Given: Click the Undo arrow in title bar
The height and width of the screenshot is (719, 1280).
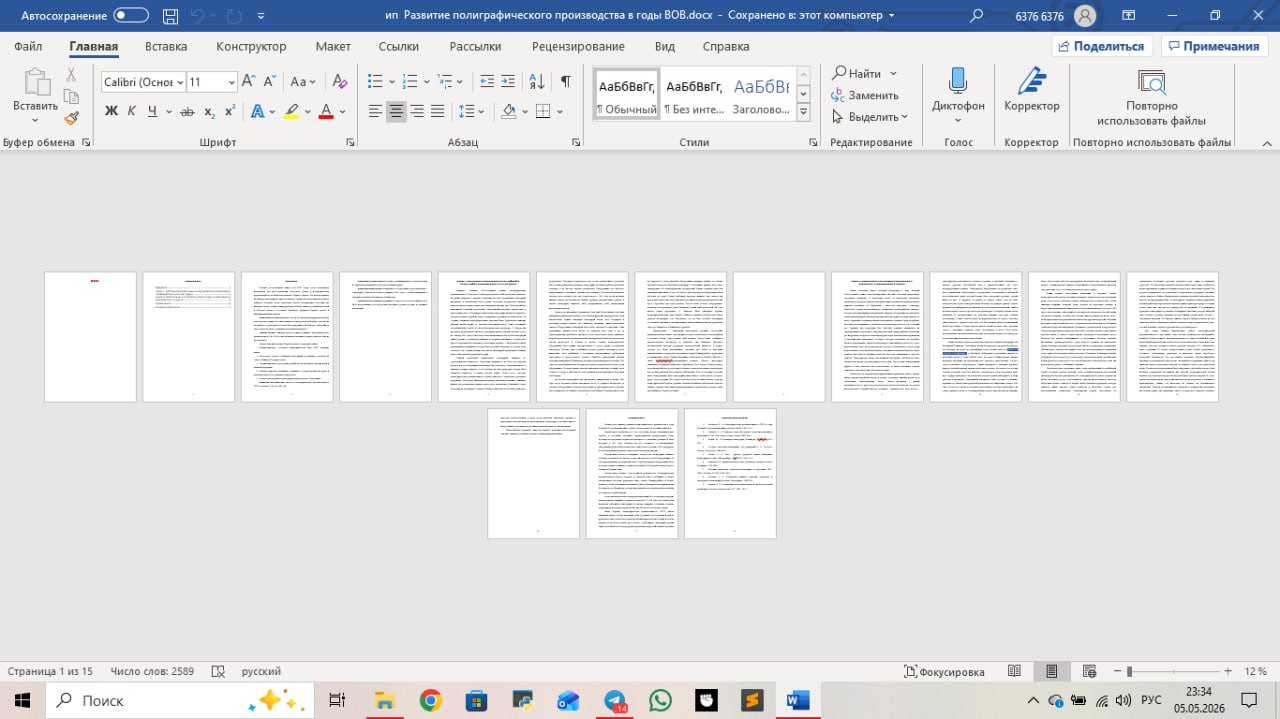Looking at the screenshot, I should [198, 16].
